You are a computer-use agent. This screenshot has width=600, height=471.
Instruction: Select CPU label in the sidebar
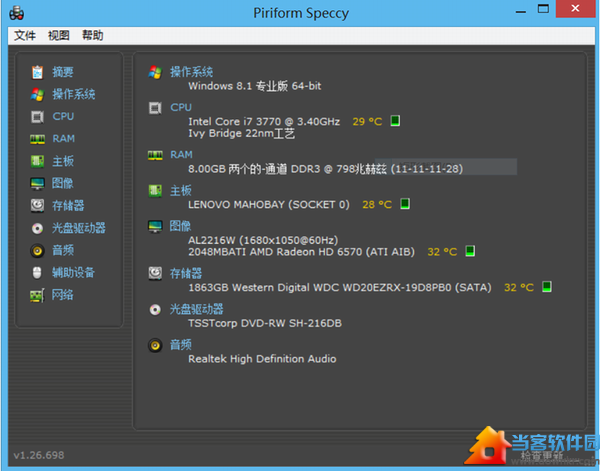(x=63, y=116)
